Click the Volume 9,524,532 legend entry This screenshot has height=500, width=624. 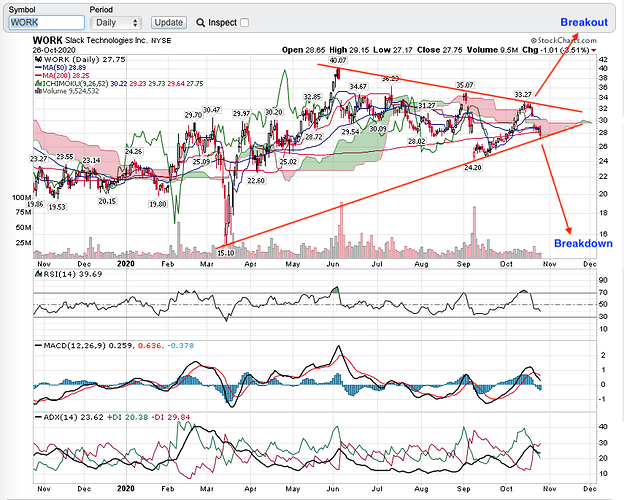coord(67,91)
